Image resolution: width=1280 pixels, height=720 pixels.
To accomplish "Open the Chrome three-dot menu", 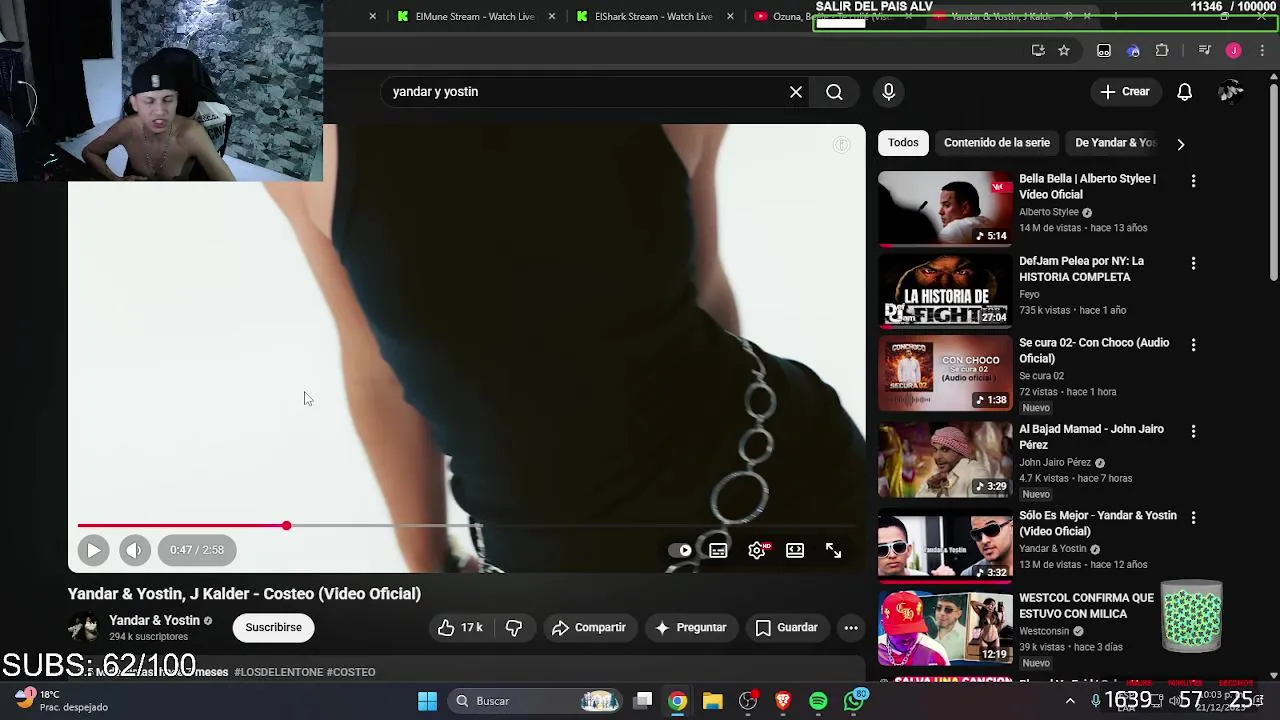I will point(1263,50).
